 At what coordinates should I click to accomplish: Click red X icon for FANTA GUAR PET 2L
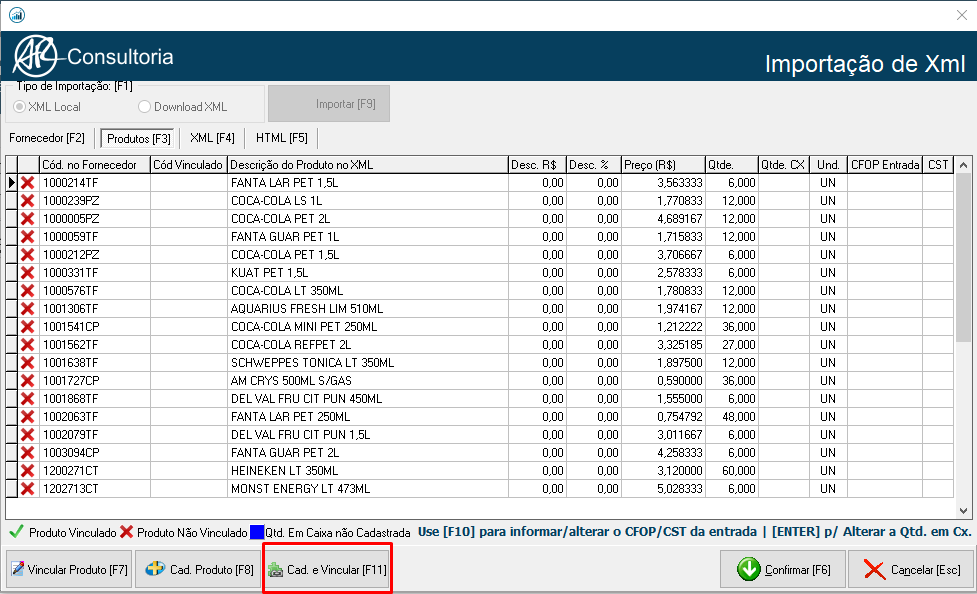coord(27,453)
